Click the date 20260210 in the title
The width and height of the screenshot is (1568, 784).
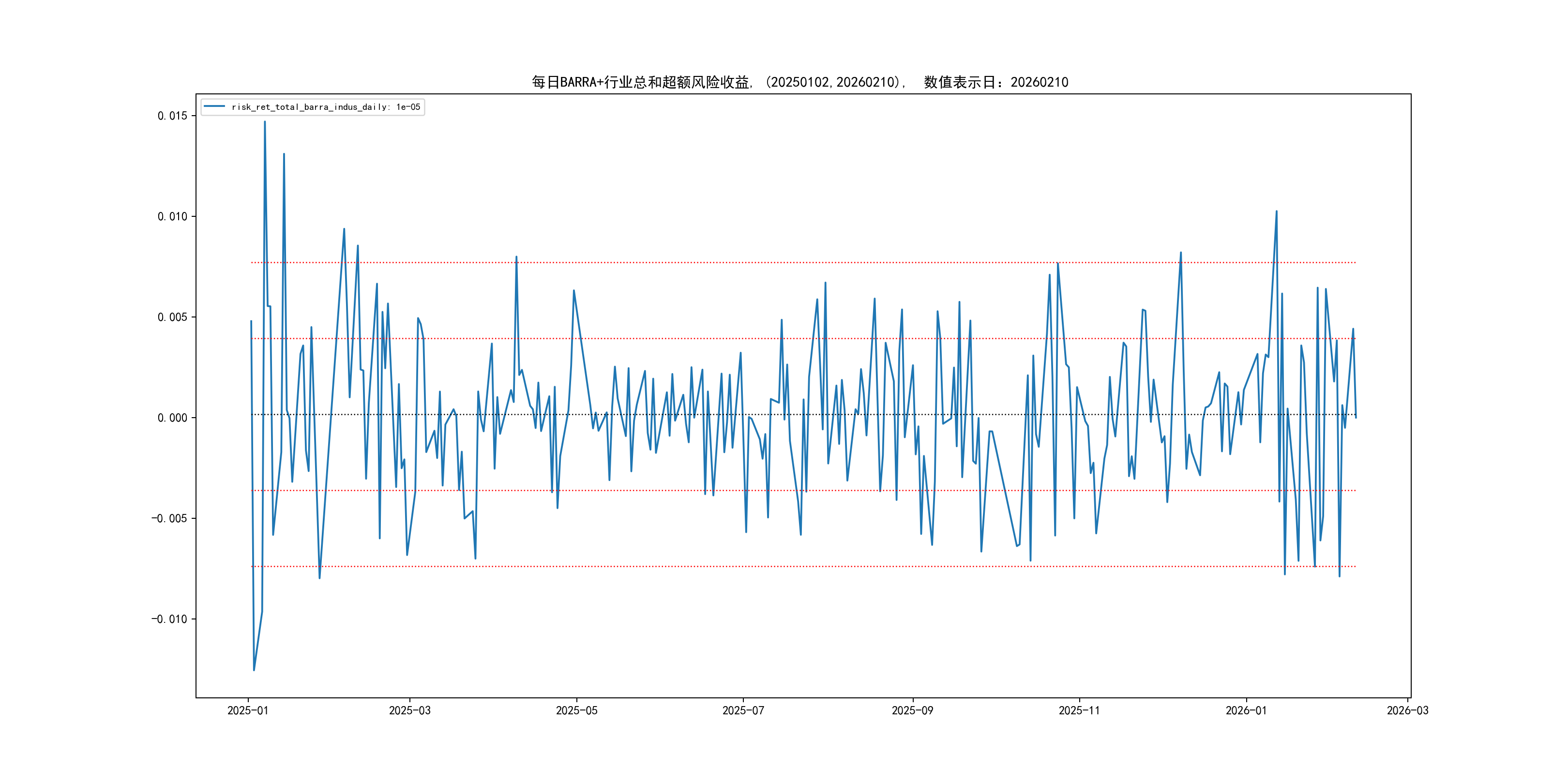pyautogui.click(x=1039, y=82)
